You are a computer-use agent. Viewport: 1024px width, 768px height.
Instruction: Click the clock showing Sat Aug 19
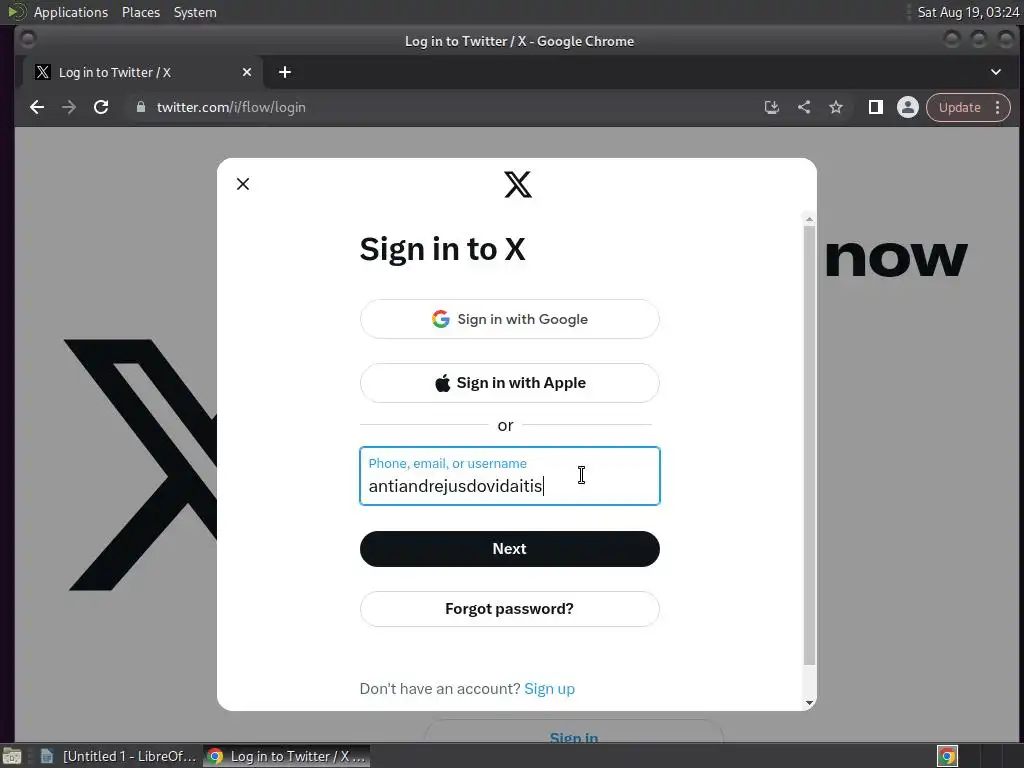pos(968,12)
